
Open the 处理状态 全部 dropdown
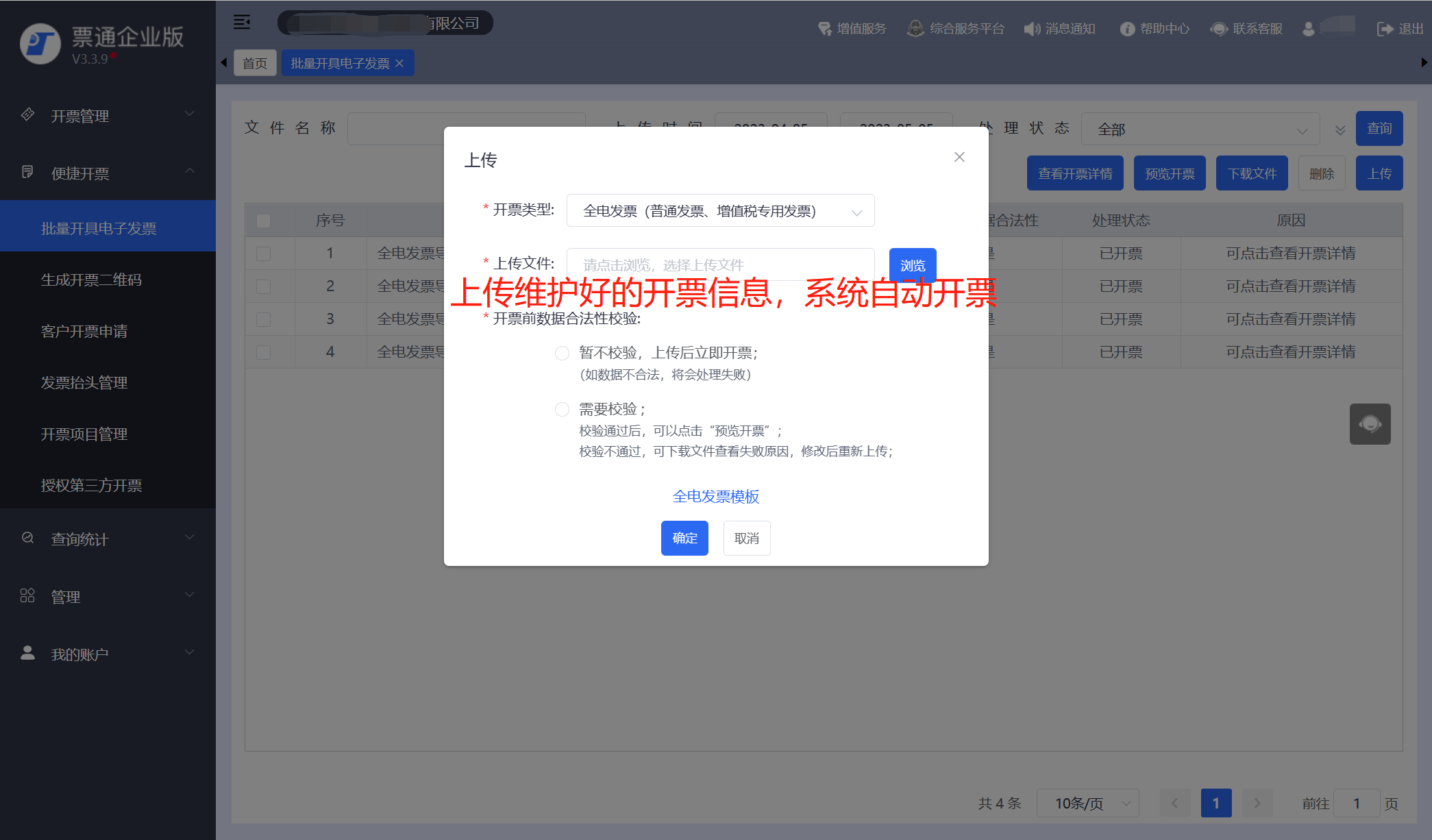pyautogui.click(x=1200, y=129)
